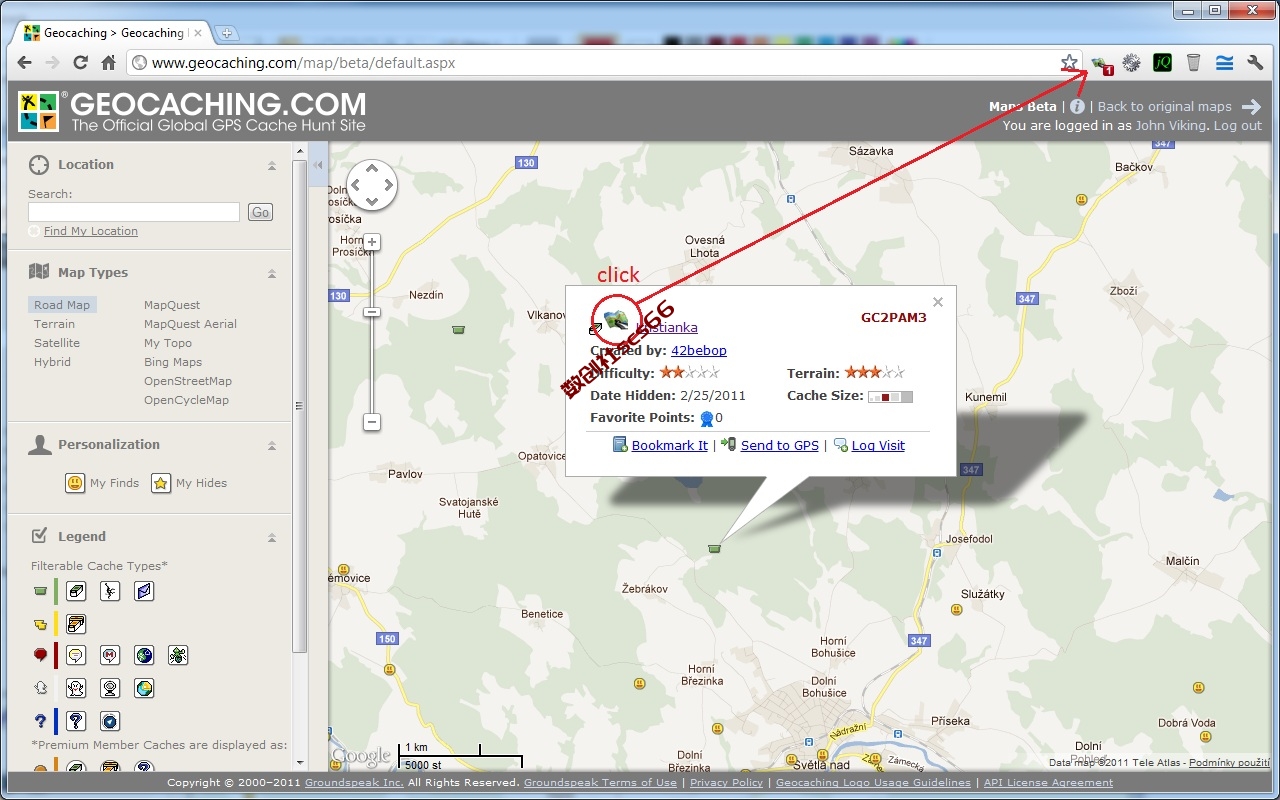Go to the browser home page

point(109,63)
